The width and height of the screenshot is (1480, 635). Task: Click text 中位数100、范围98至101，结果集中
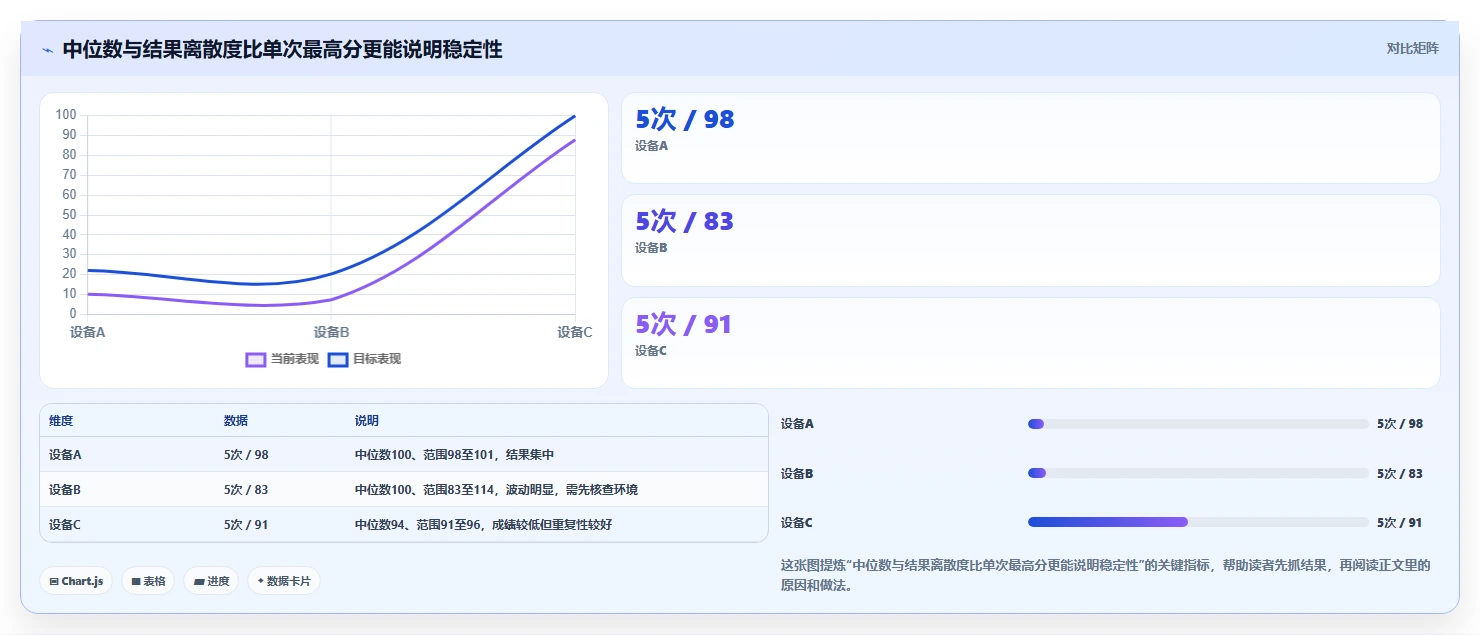(x=454, y=455)
